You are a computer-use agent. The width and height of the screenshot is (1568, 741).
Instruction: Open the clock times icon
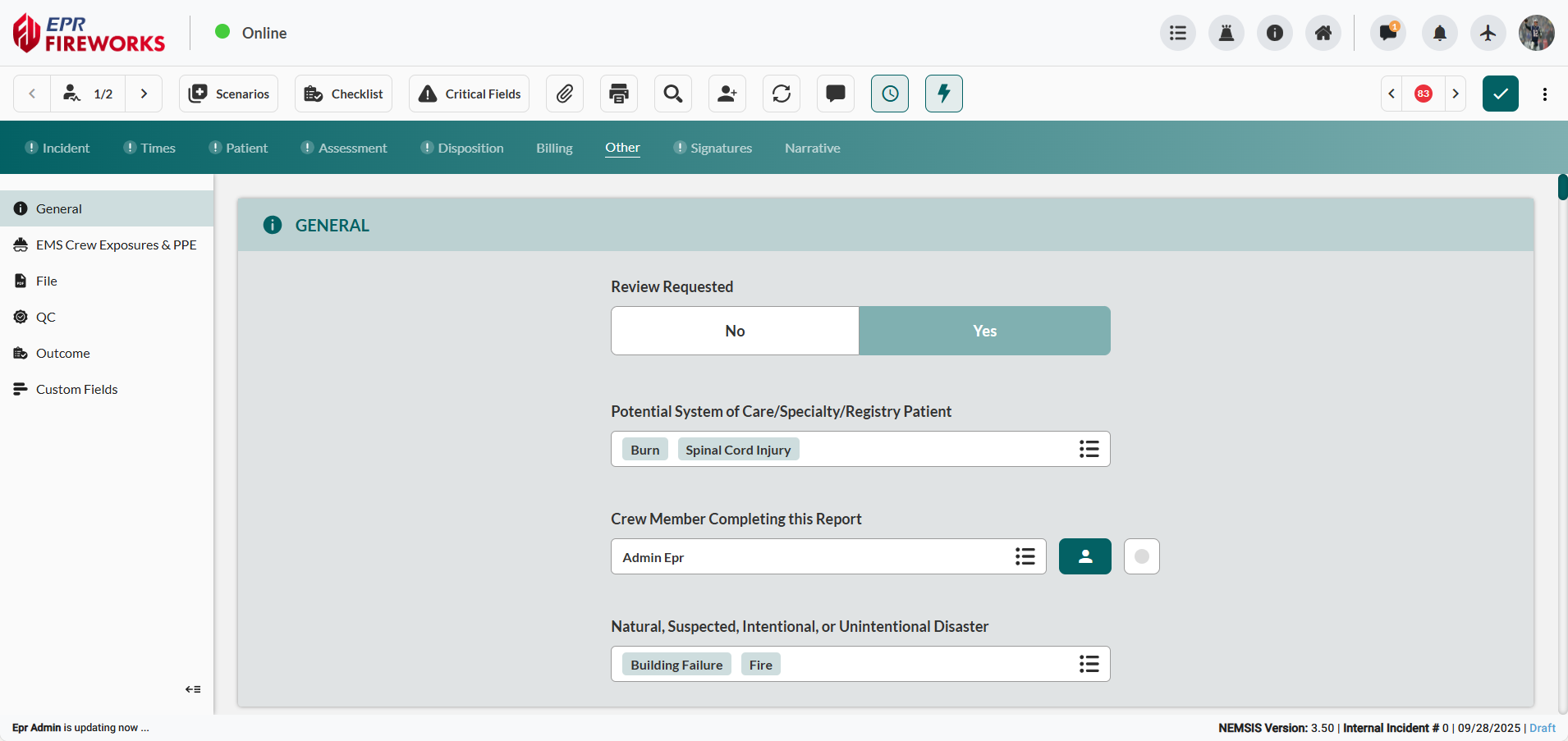click(890, 94)
